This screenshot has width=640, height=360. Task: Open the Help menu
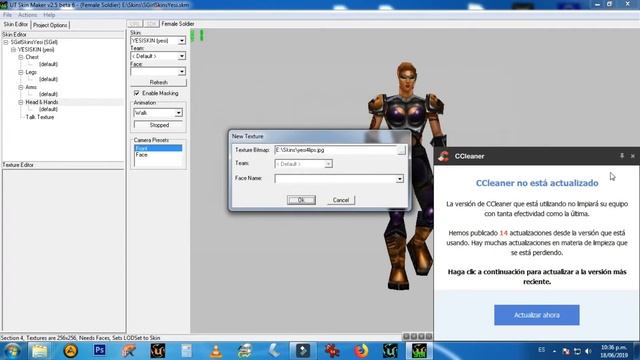tap(49, 15)
